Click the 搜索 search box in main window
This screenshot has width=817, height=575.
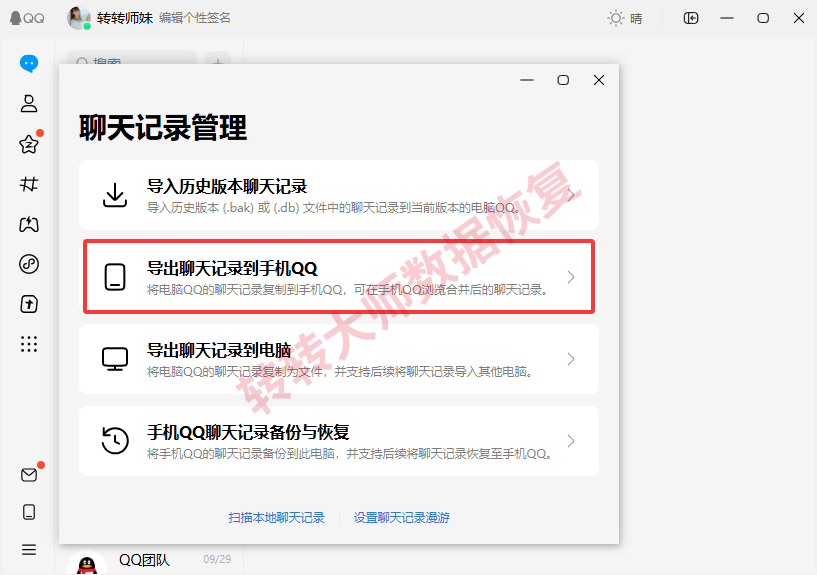pos(132,58)
